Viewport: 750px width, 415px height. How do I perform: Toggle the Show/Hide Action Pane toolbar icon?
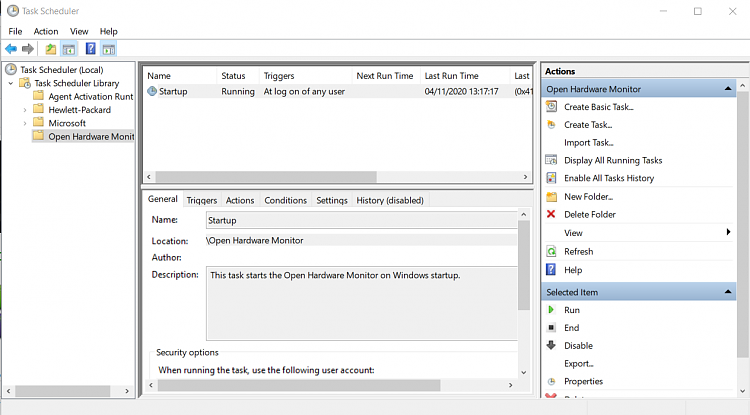[109, 49]
